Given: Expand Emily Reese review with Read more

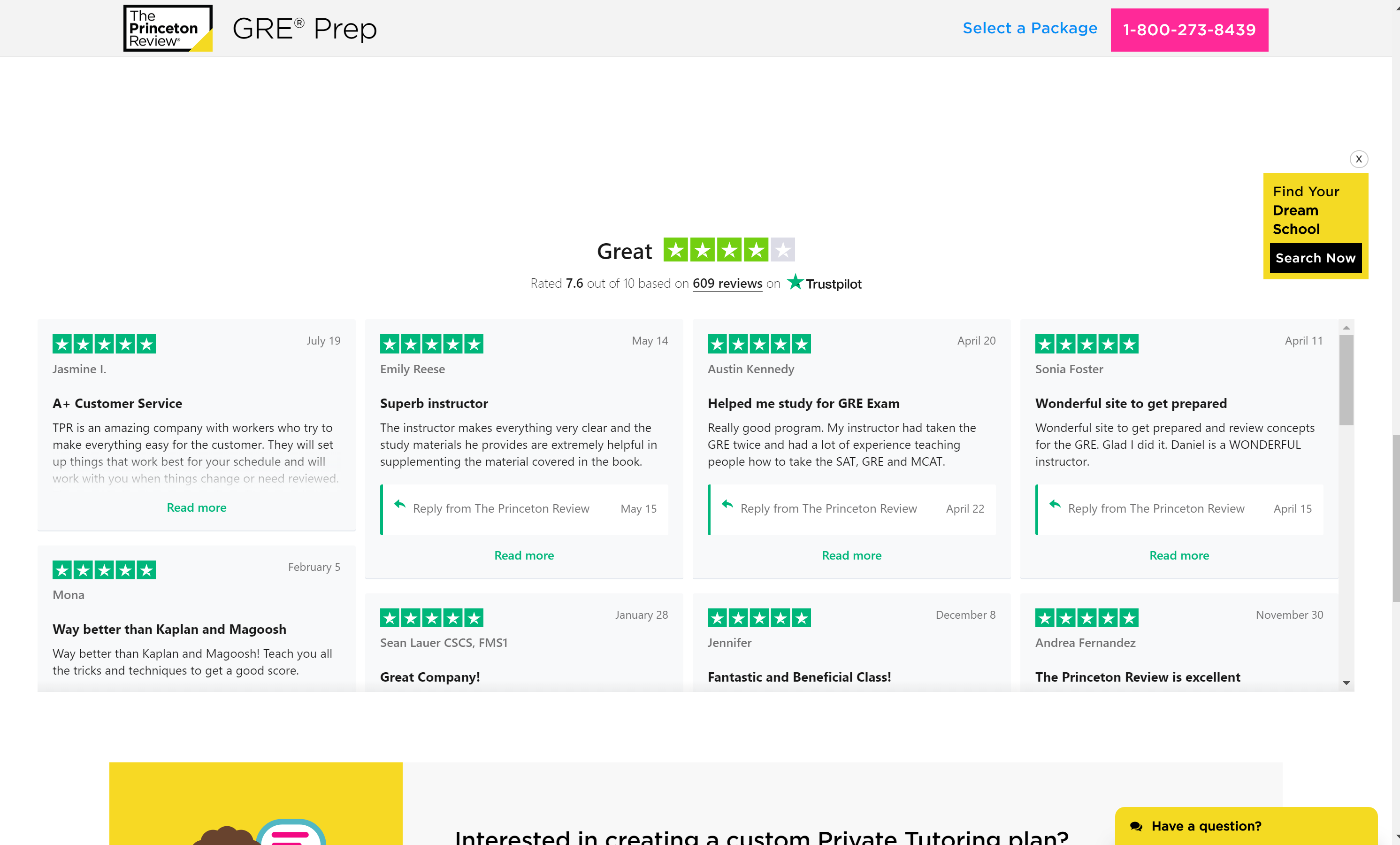Looking at the screenshot, I should pyautogui.click(x=524, y=555).
